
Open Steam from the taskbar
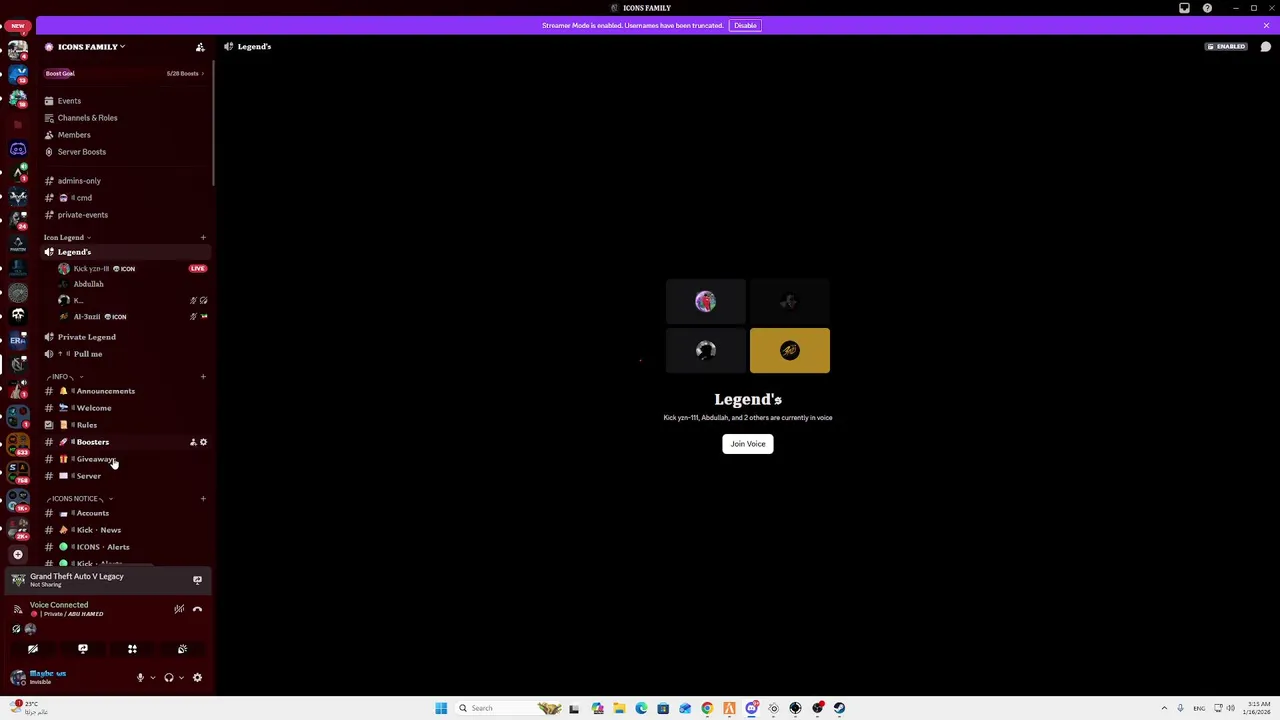[x=839, y=708]
